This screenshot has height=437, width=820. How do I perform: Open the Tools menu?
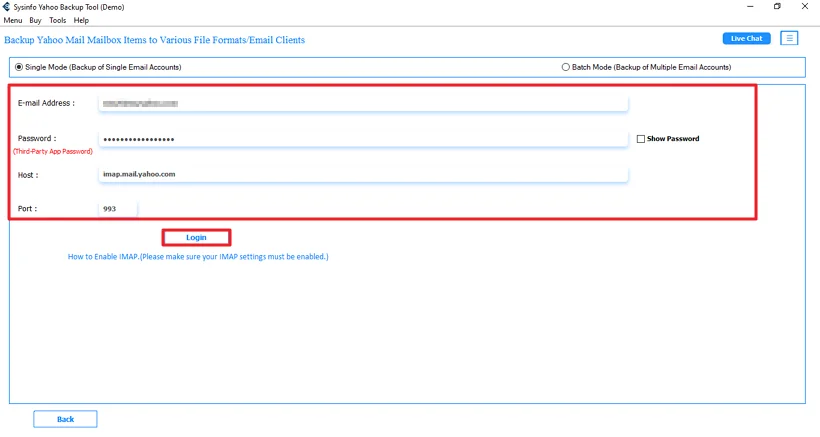pos(58,20)
